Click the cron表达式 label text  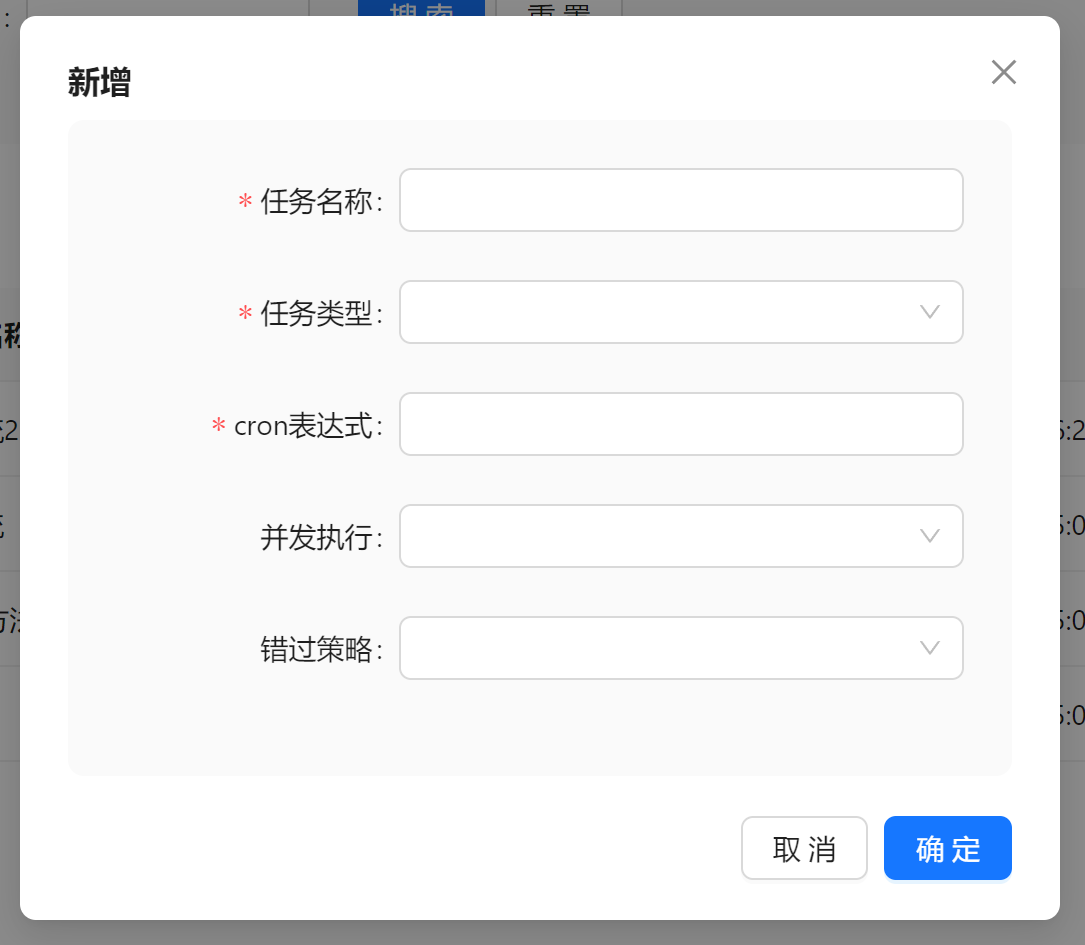(x=303, y=426)
